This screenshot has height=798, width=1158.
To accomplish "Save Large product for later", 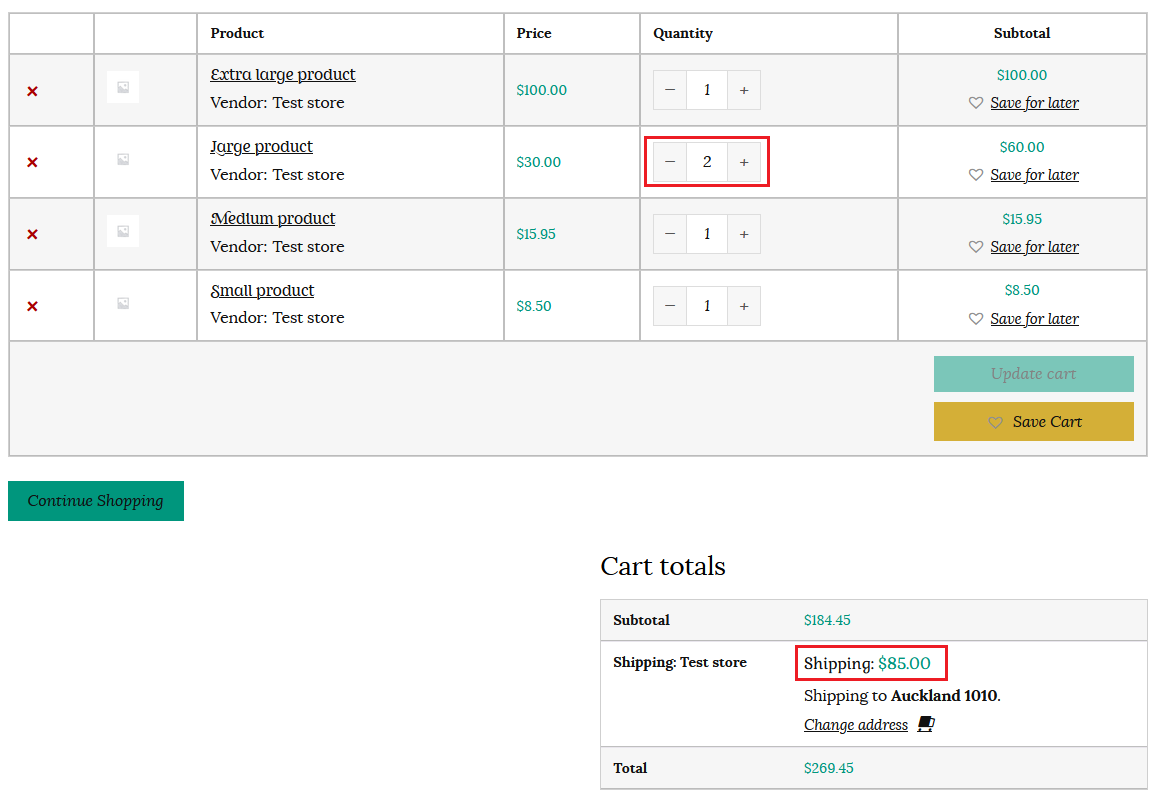I will click(x=1034, y=175).
